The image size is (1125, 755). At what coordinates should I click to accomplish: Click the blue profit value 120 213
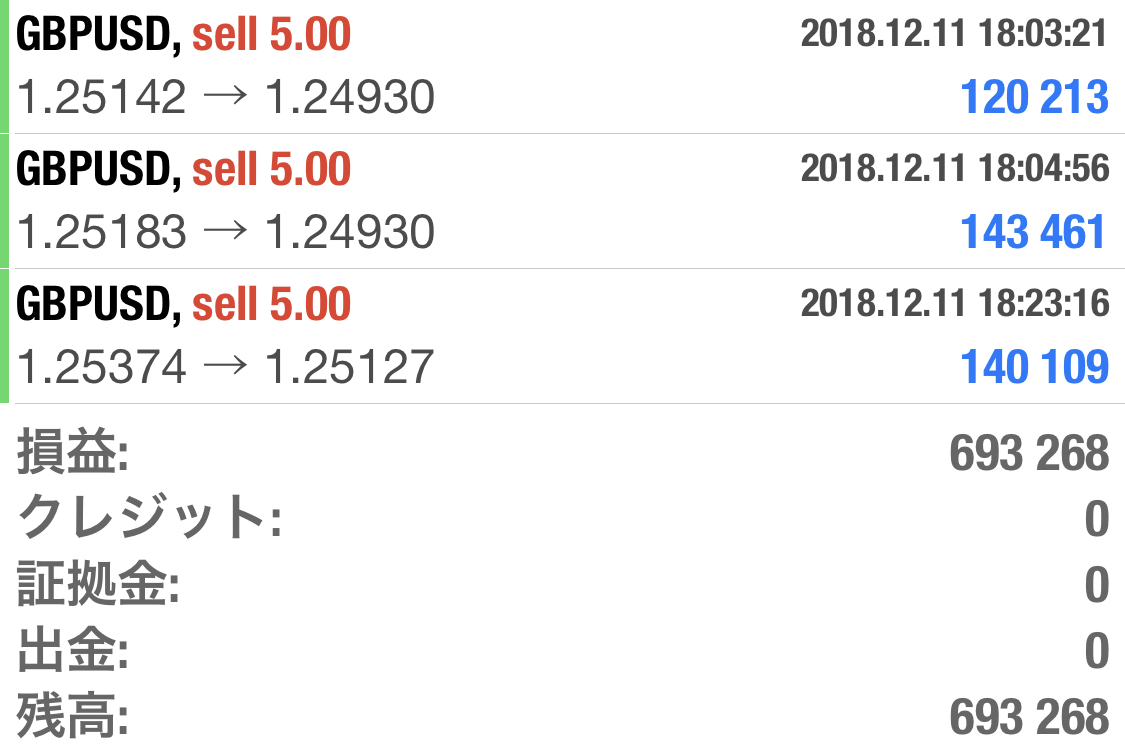[1034, 97]
